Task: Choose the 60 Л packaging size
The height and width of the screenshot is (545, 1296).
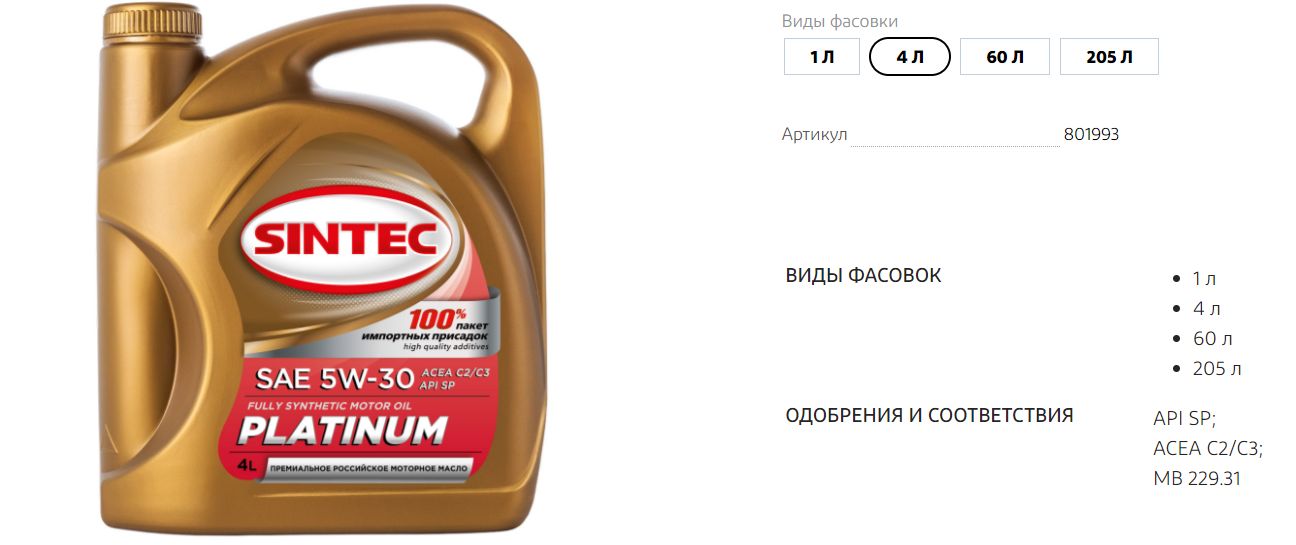Action: 1005,57
